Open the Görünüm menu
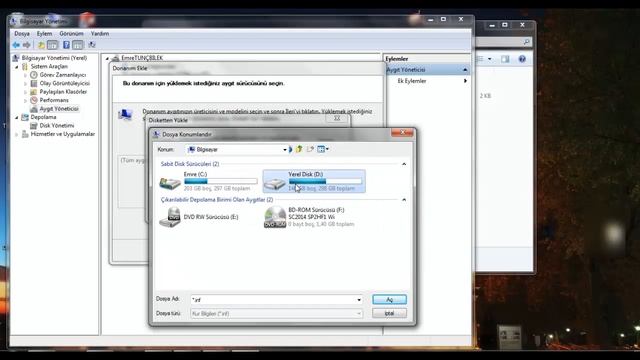This screenshot has width=640, height=360. point(71,33)
